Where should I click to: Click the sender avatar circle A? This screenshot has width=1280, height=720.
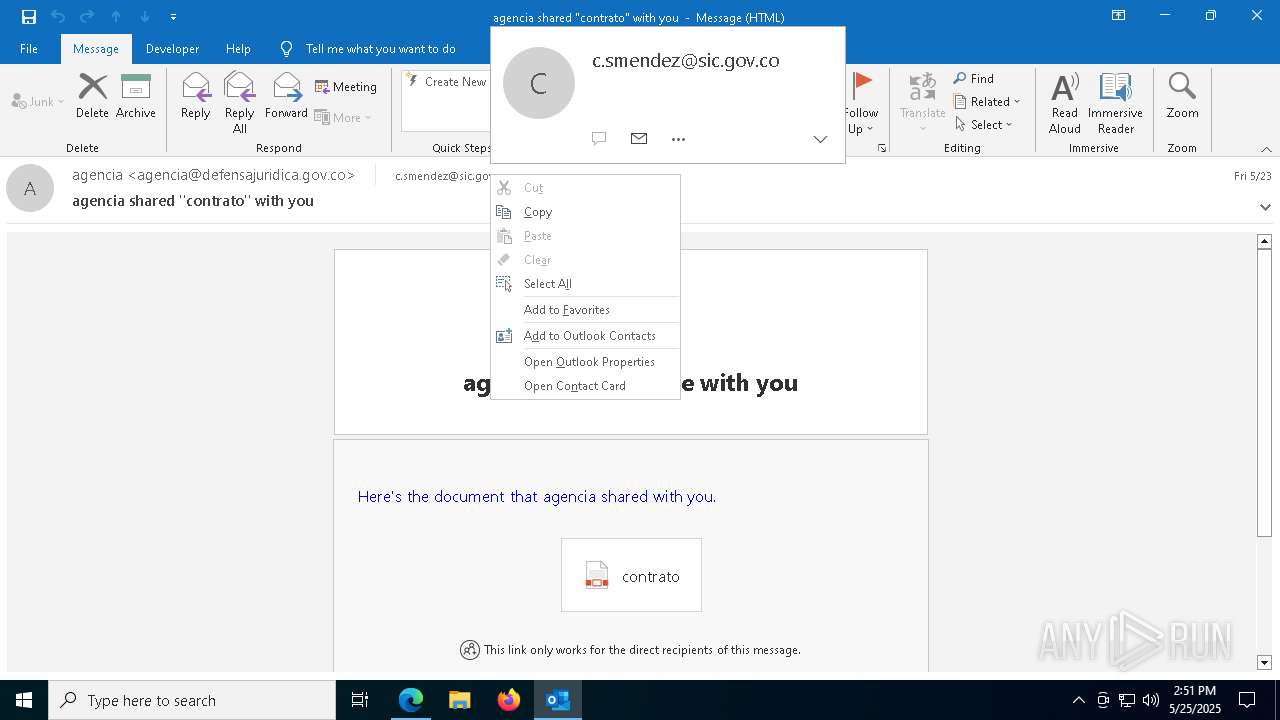point(30,188)
